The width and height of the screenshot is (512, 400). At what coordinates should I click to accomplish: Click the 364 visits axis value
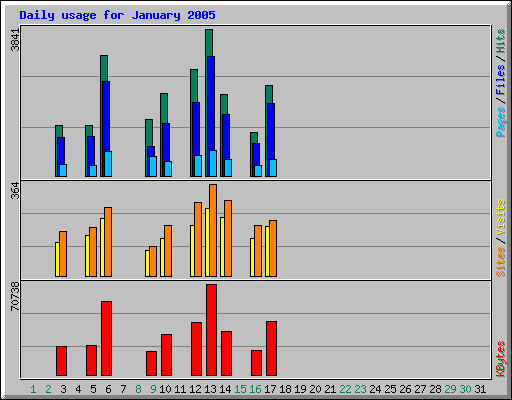point(15,190)
